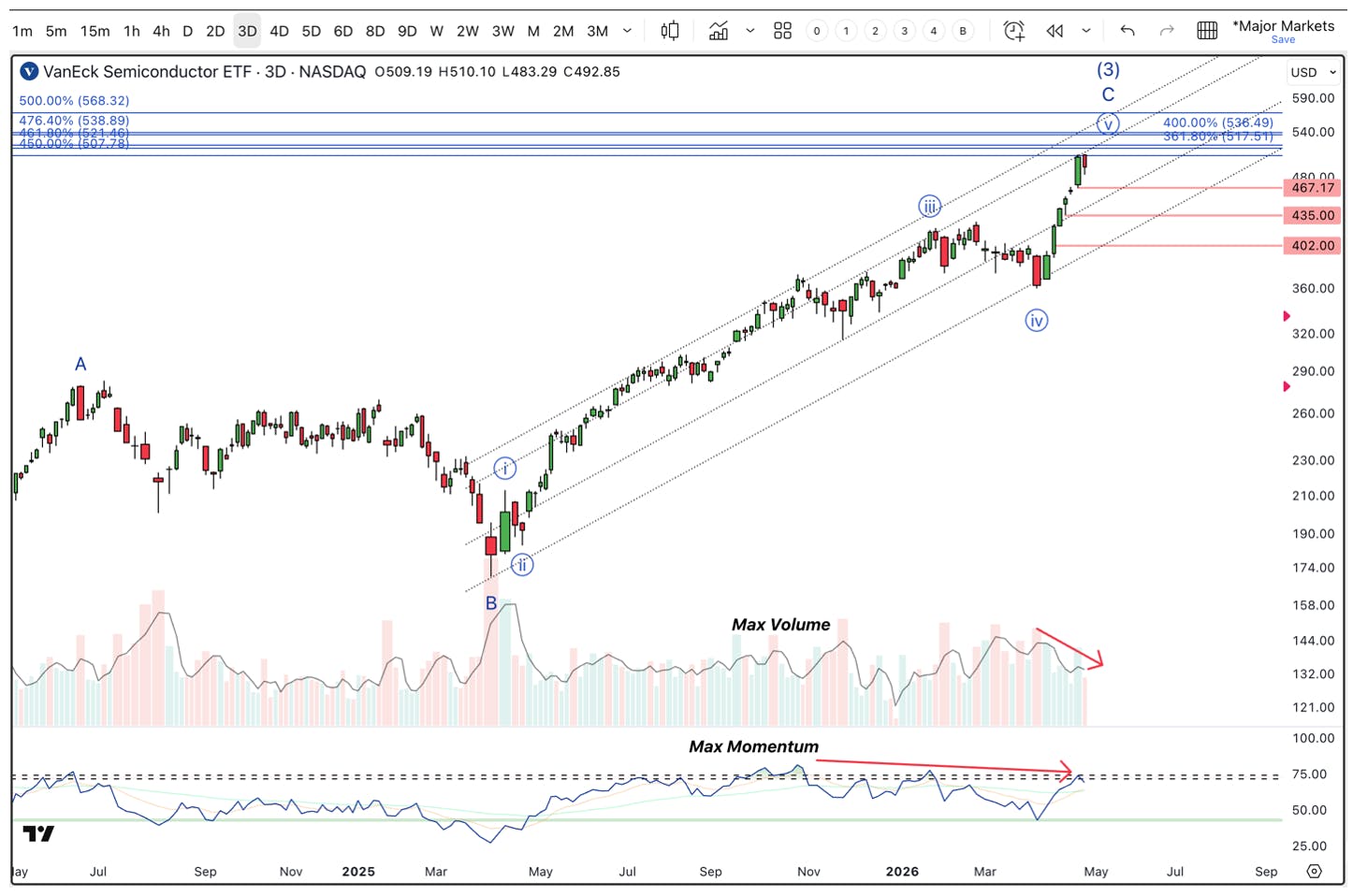Image resolution: width=1353 pixels, height=896 pixels.
Task: Switch to the 3M timeframe
Action: 598,31
